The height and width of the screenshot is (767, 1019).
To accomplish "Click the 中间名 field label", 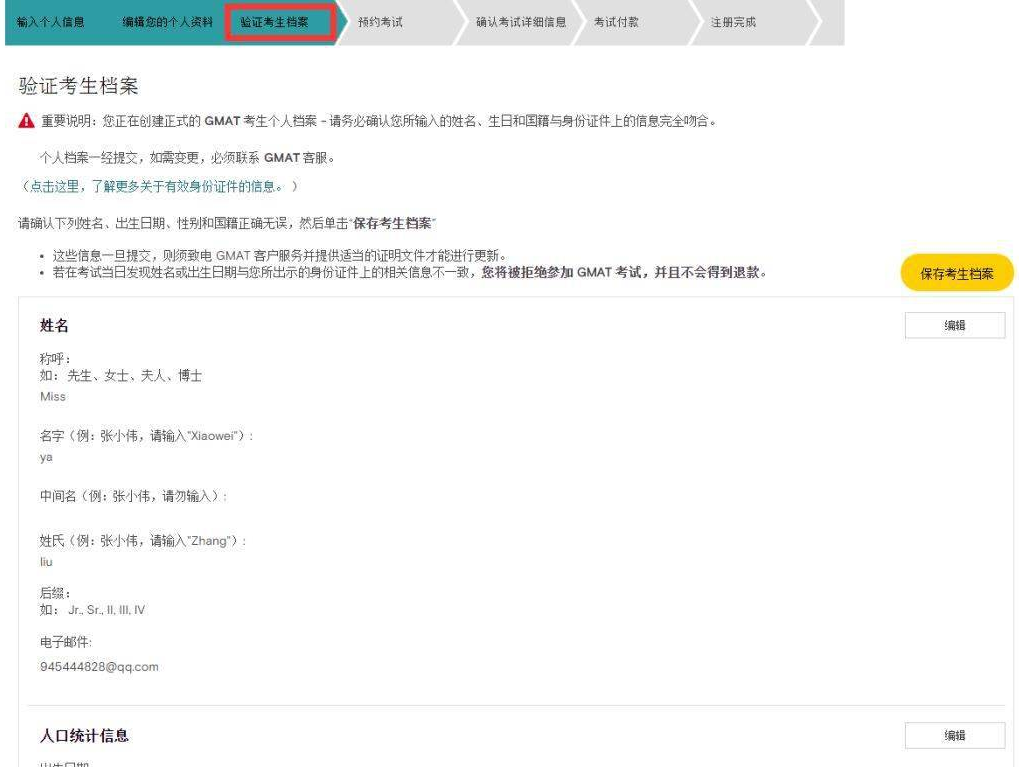I will pyautogui.click(x=133, y=497).
